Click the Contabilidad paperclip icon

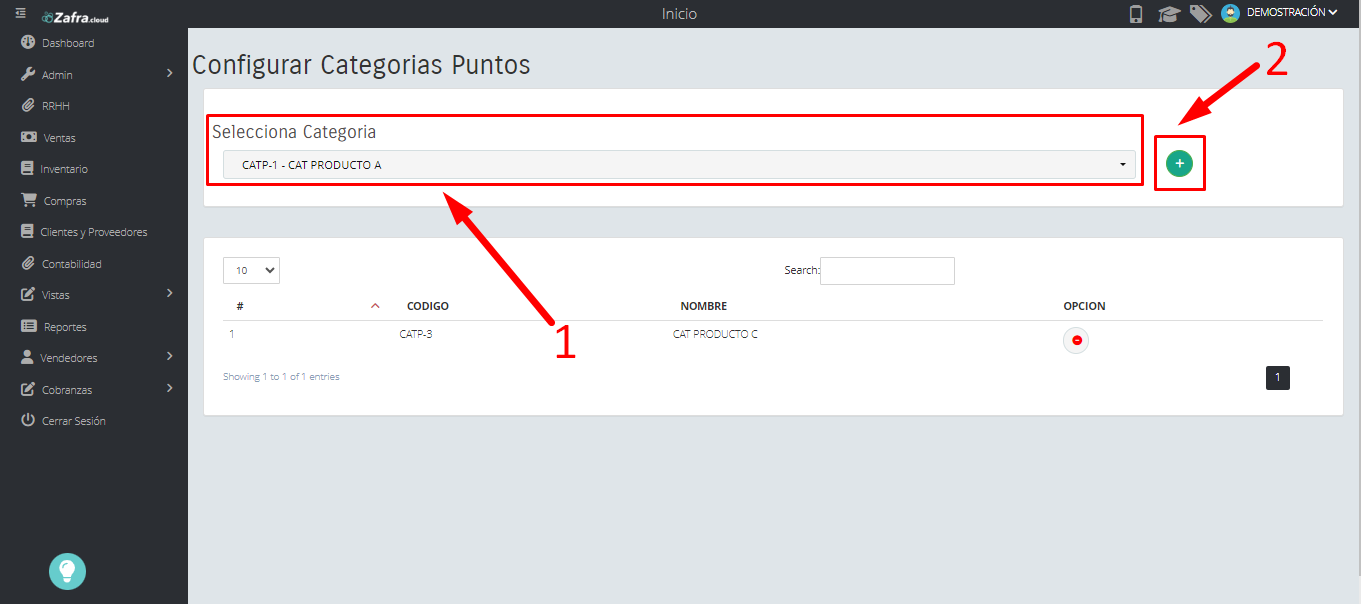click(x=28, y=264)
